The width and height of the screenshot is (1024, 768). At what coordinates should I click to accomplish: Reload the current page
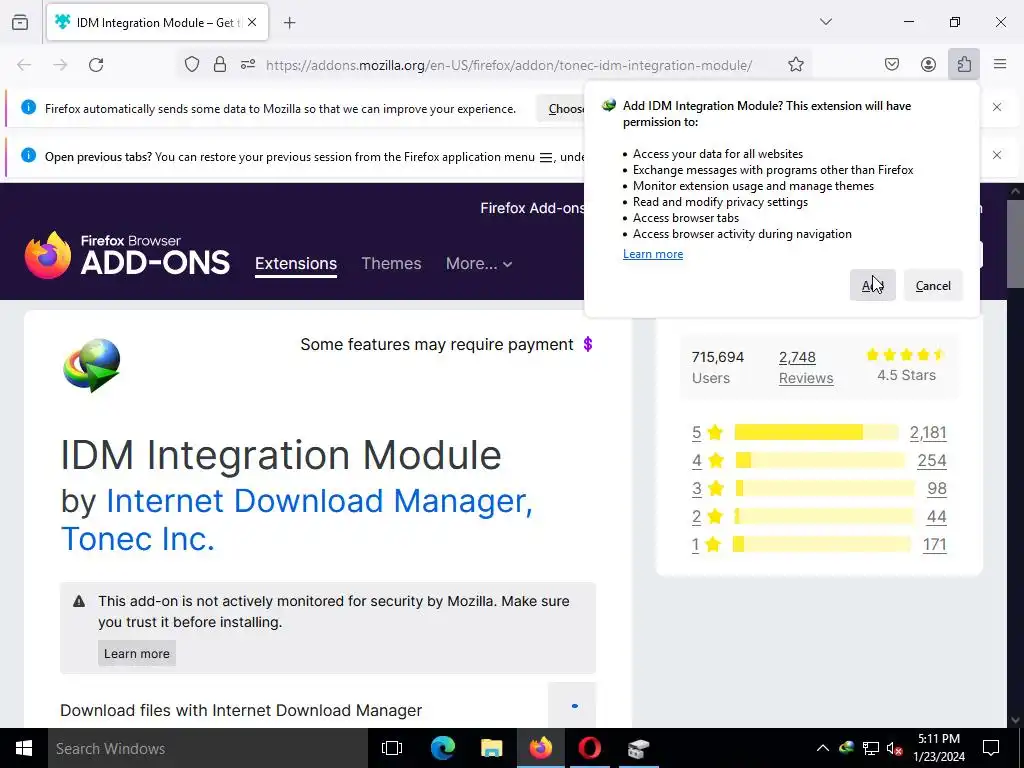coord(96,65)
